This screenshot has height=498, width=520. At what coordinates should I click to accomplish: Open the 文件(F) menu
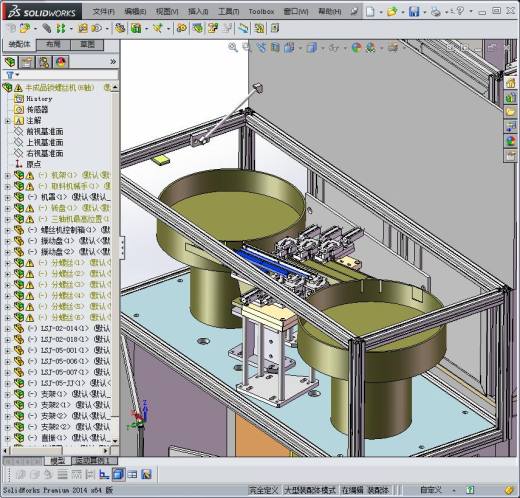pos(103,12)
